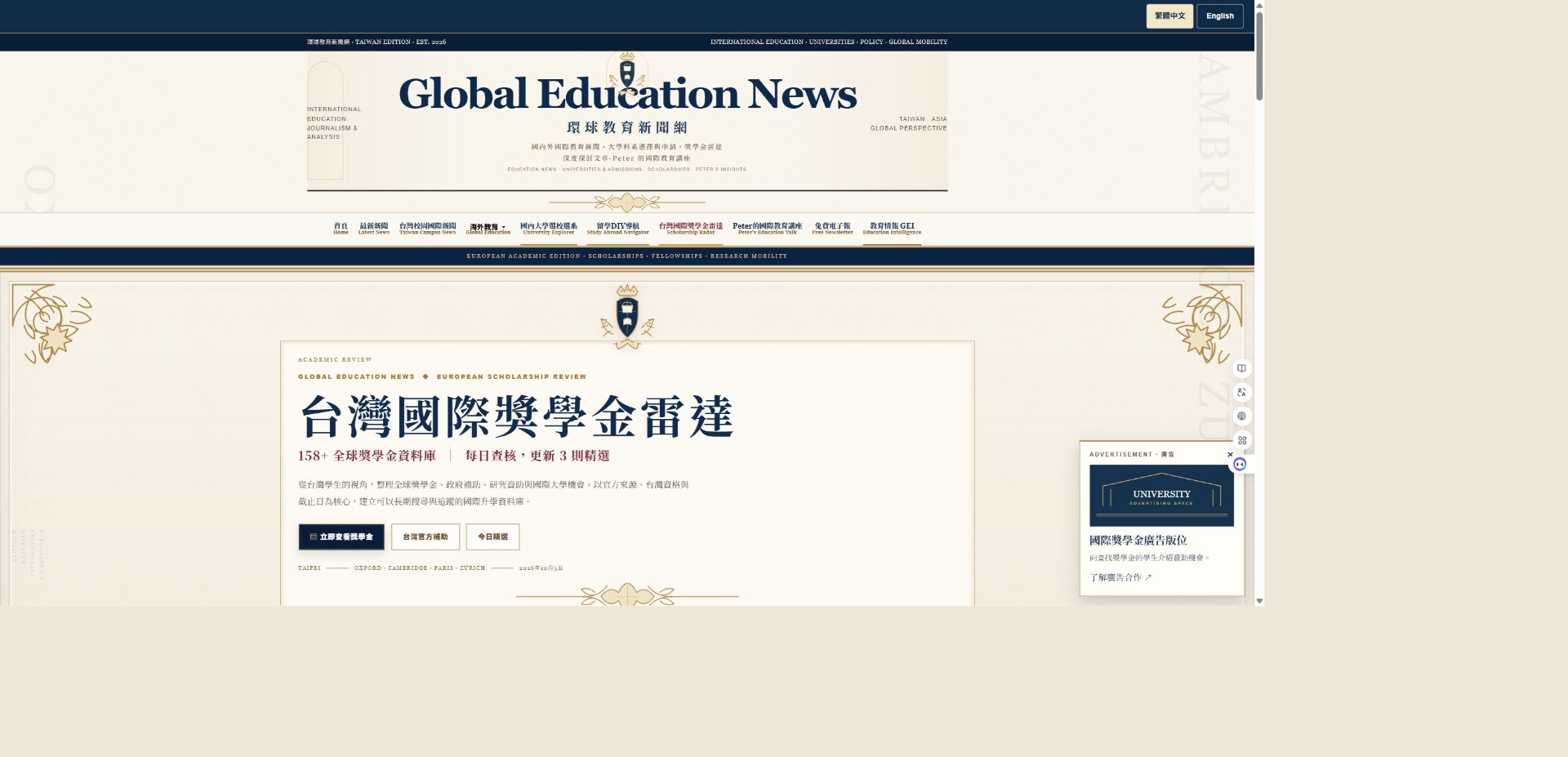Viewport: 1568px width, 757px height.
Task: Click the 每日查核，更新 3 則精選 text
Action: [x=537, y=456]
